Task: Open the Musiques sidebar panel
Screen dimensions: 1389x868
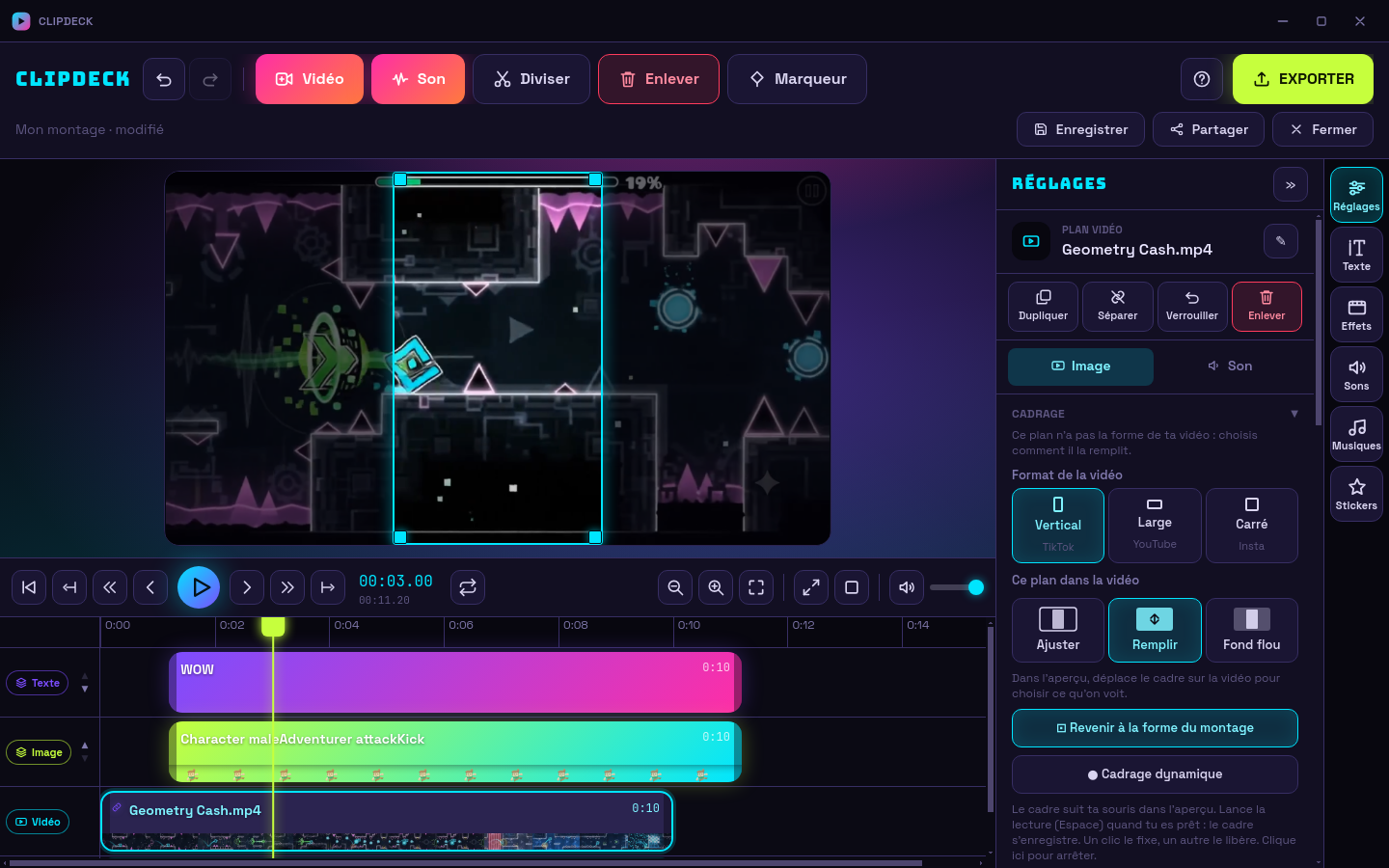Action: tap(1356, 434)
